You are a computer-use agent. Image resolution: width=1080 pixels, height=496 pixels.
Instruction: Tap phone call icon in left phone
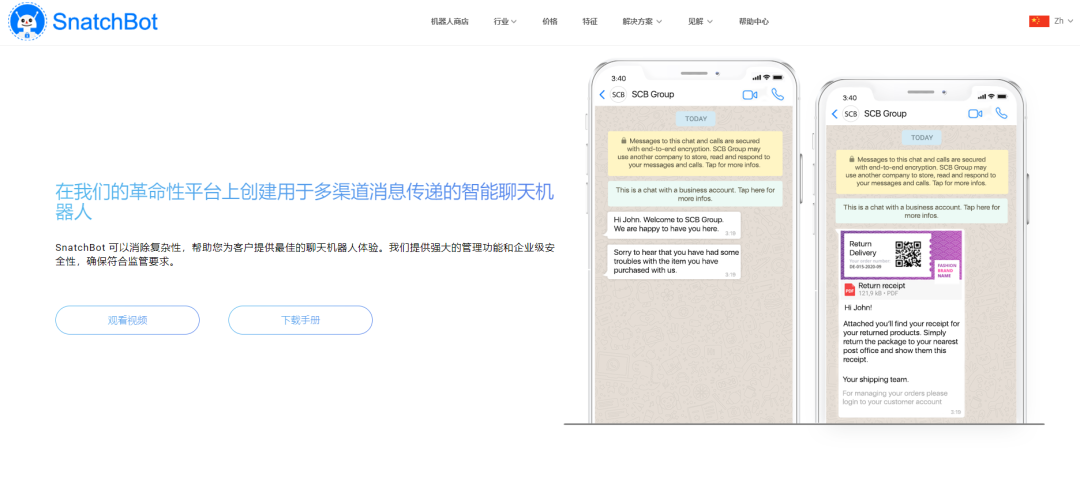point(778,94)
